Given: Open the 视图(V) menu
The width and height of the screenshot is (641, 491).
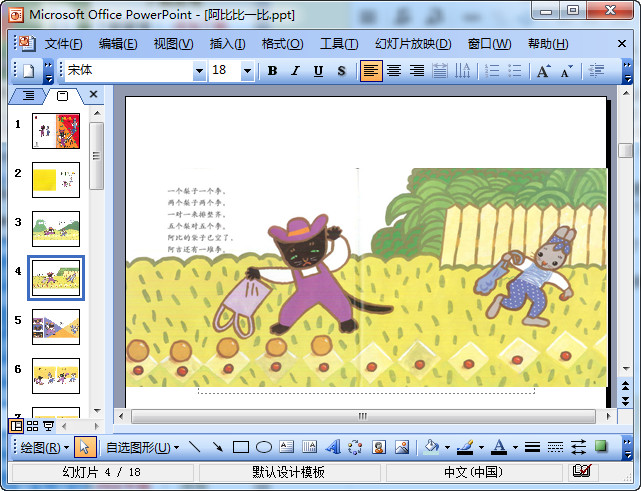Looking at the screenshot, I should [174, 44].
